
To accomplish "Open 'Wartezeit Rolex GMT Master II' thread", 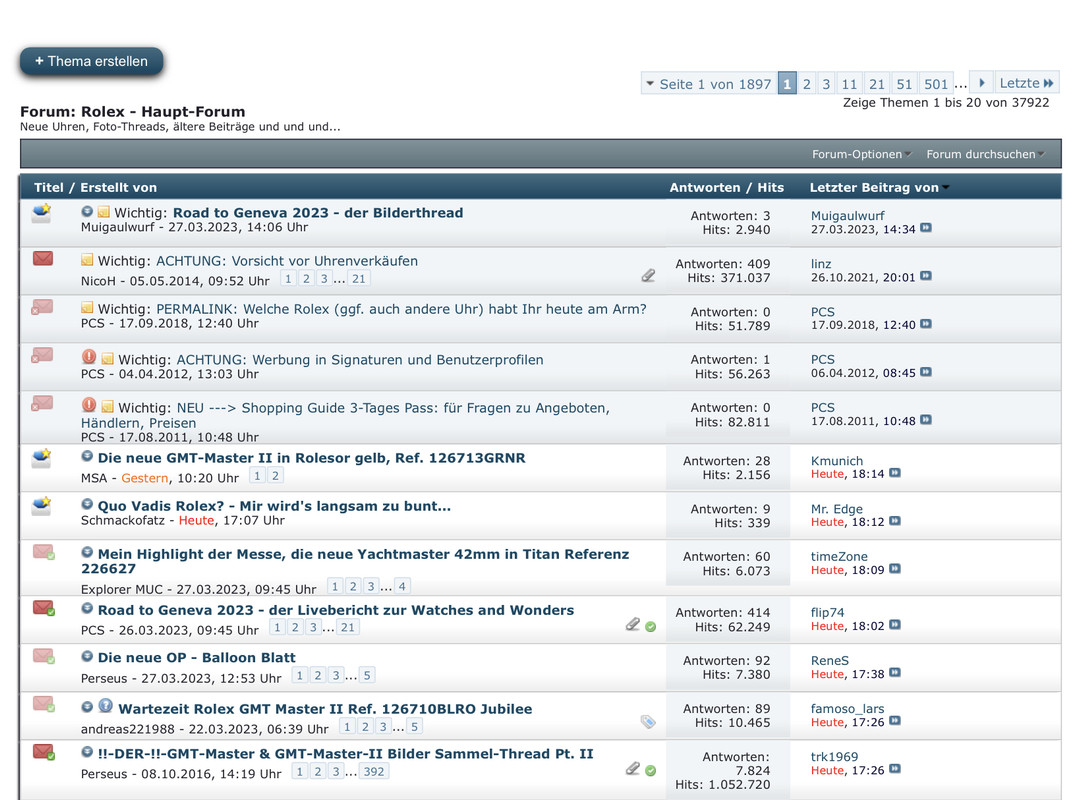I will point(325,709).
